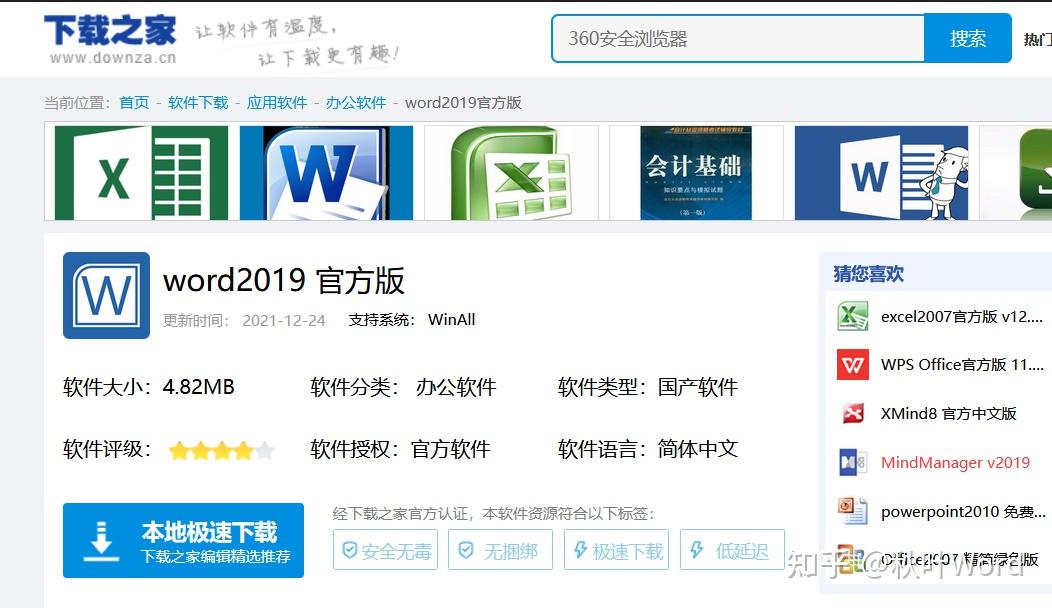Click the lightning icon on 极速下载 tag
This screenshot has height=608, width=1052.
(581, 550)
